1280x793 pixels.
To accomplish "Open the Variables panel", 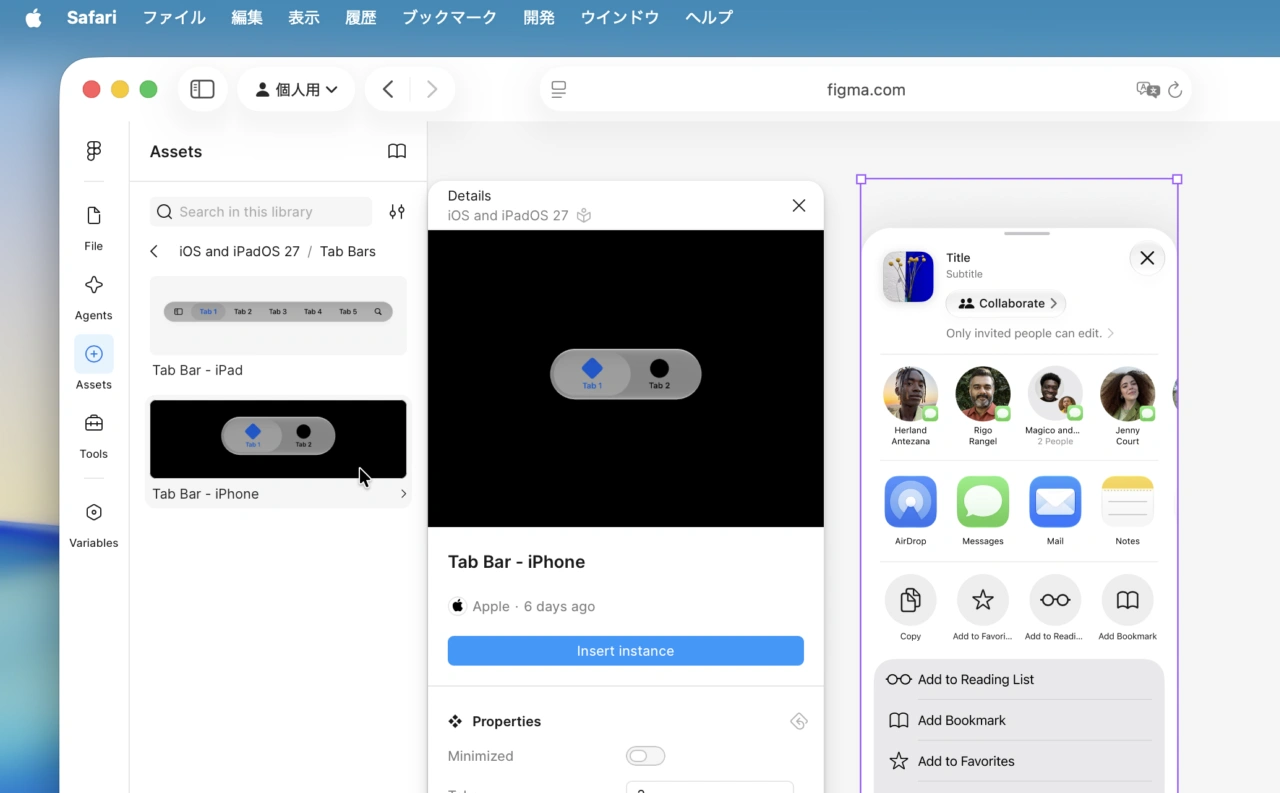I will [x=93, y=525].
